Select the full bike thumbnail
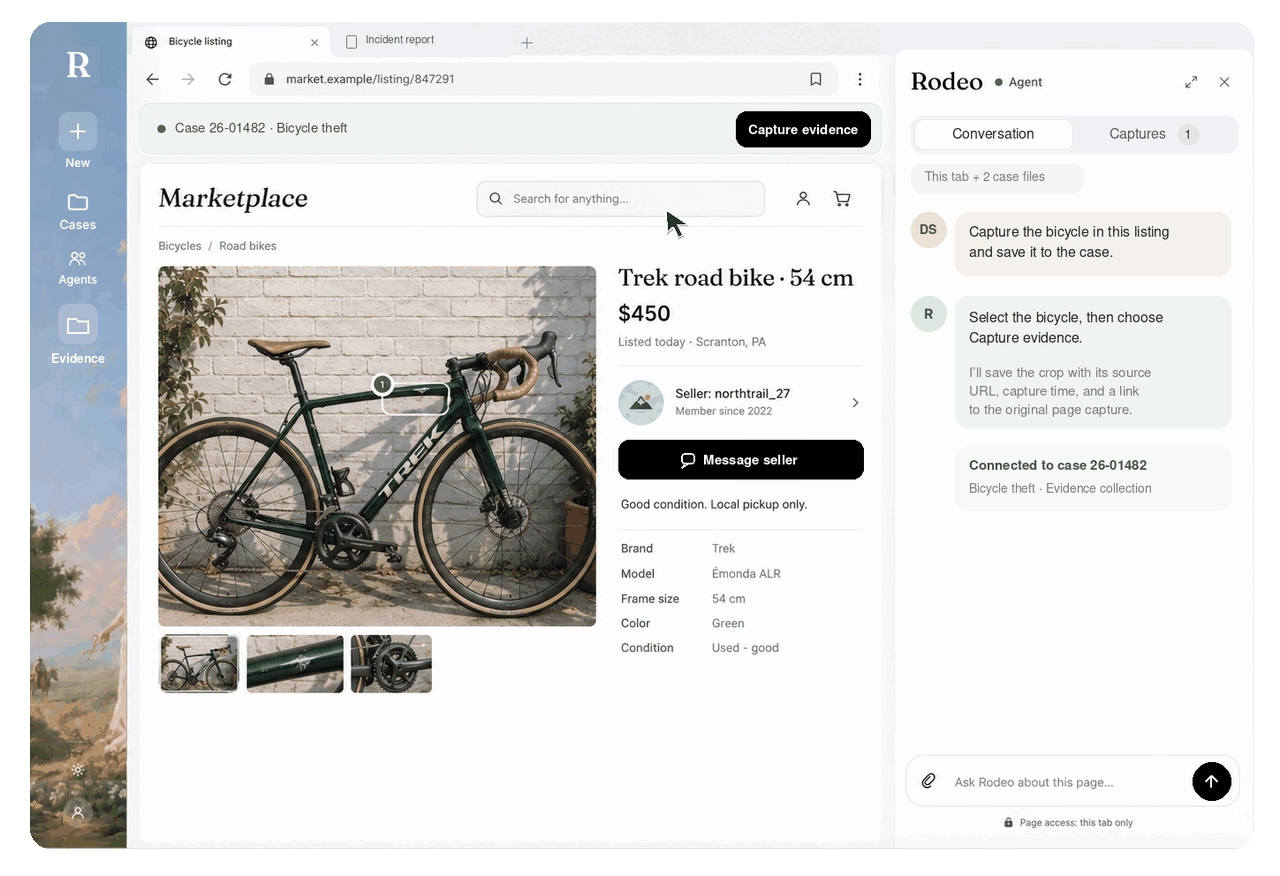The width and height of the screenshot is (1280, 876). (x=200, y=664)
